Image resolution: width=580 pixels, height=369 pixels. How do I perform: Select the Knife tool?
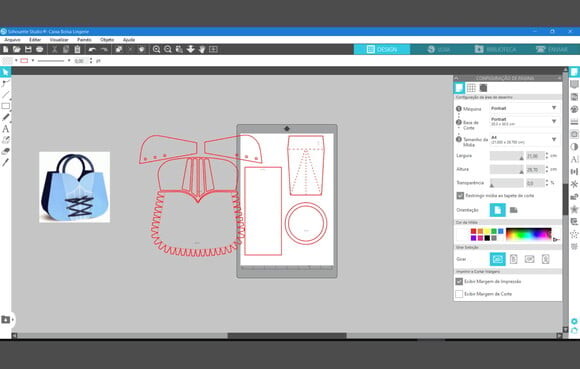click(x=6, y=162)
